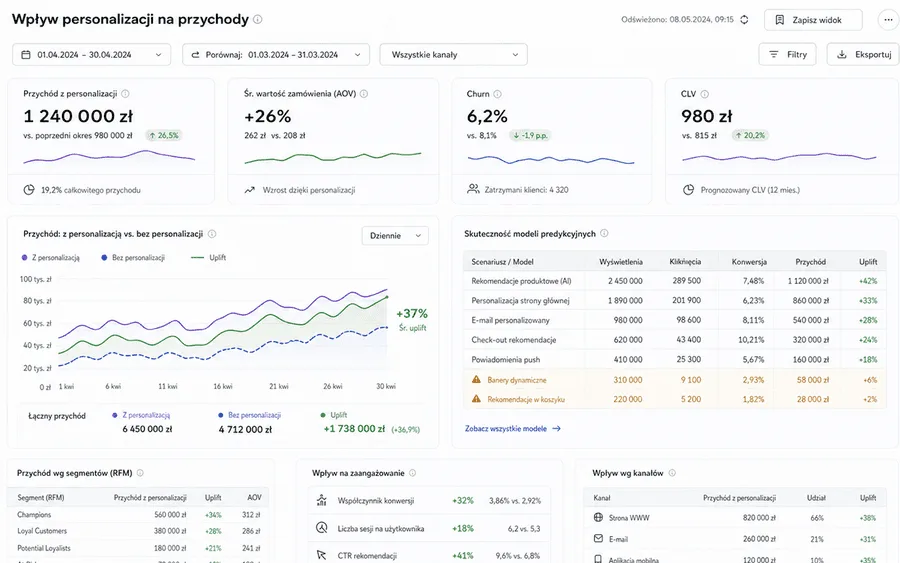Click pie chart icon by 19,2% całkowitego przychodu
This screenshot has width=900, height=563.
(x=29, y=190)
